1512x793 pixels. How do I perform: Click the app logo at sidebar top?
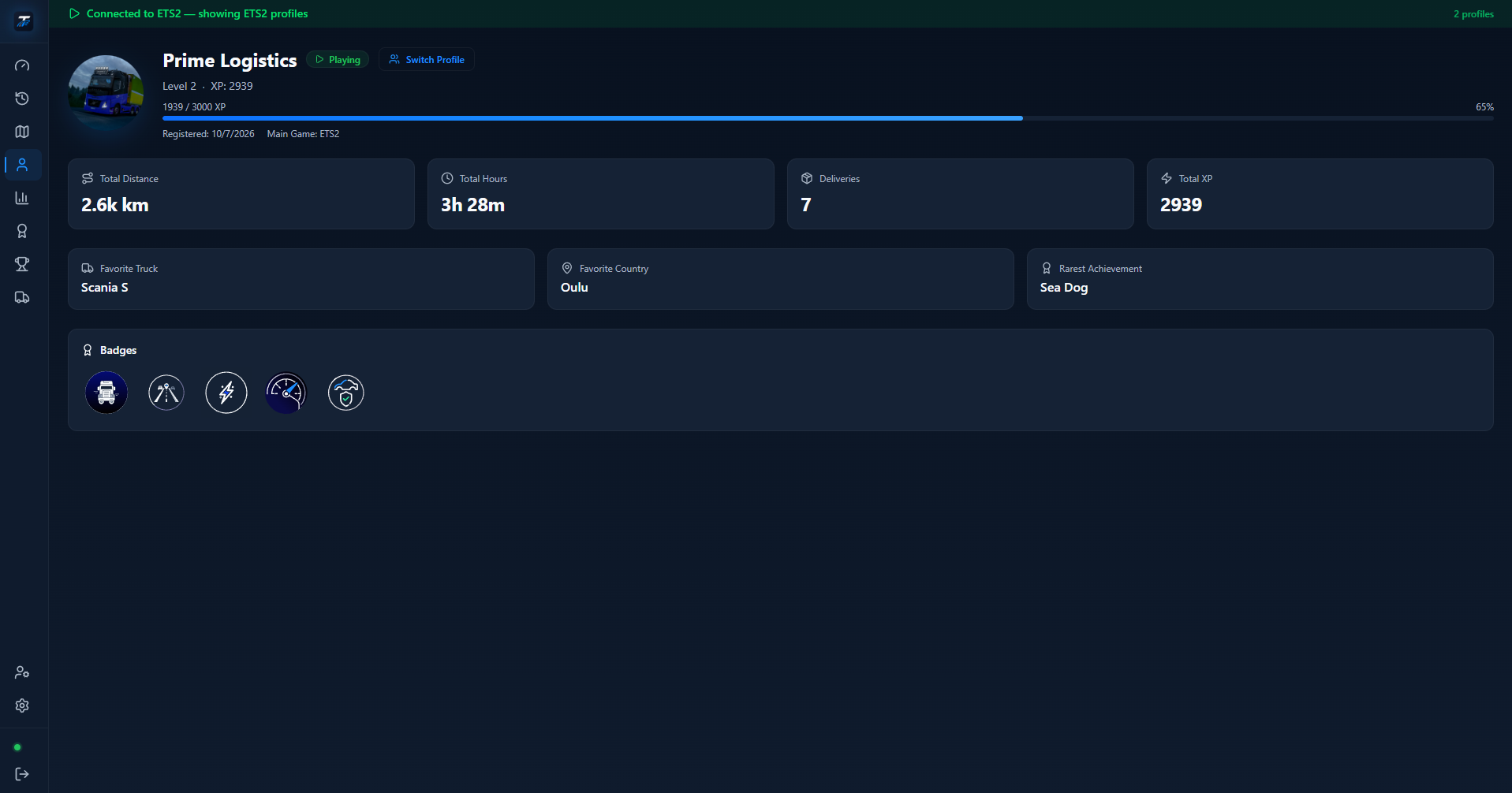(24, 21)
